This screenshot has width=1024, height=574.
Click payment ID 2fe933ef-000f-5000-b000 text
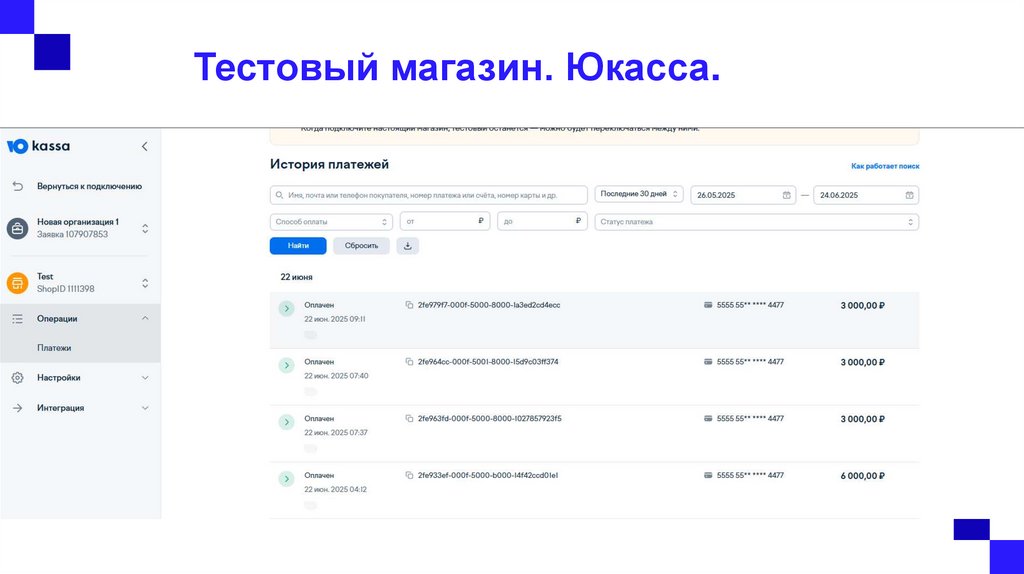click(x=488, y=475)
